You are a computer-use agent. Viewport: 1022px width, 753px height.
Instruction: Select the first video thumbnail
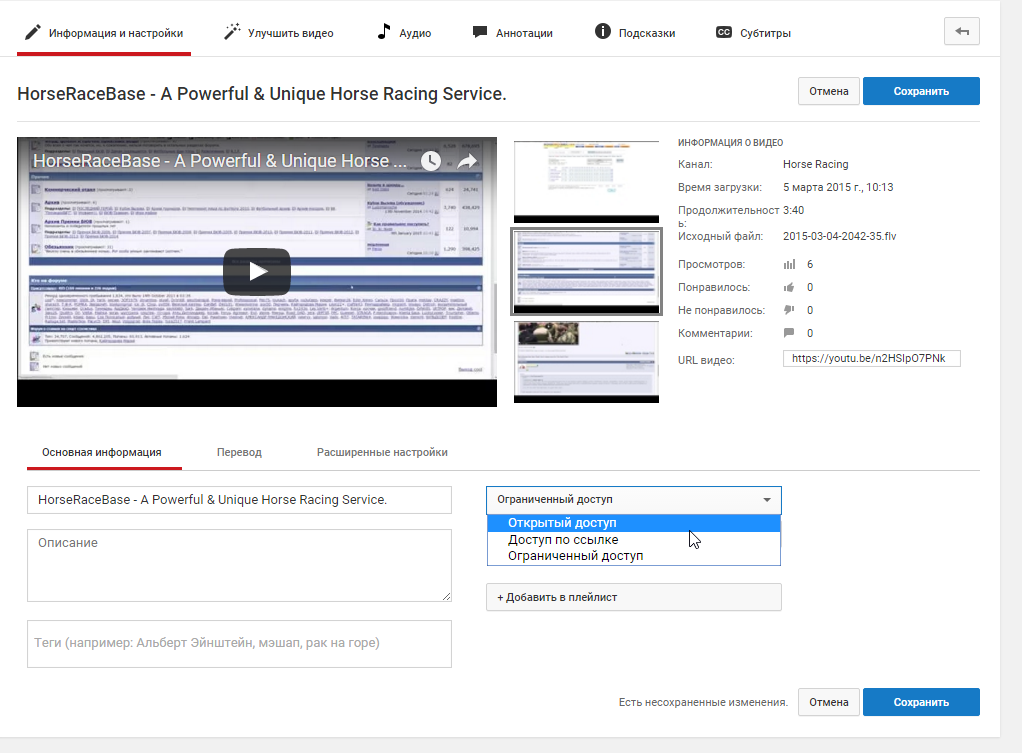[x=586, y=182]
